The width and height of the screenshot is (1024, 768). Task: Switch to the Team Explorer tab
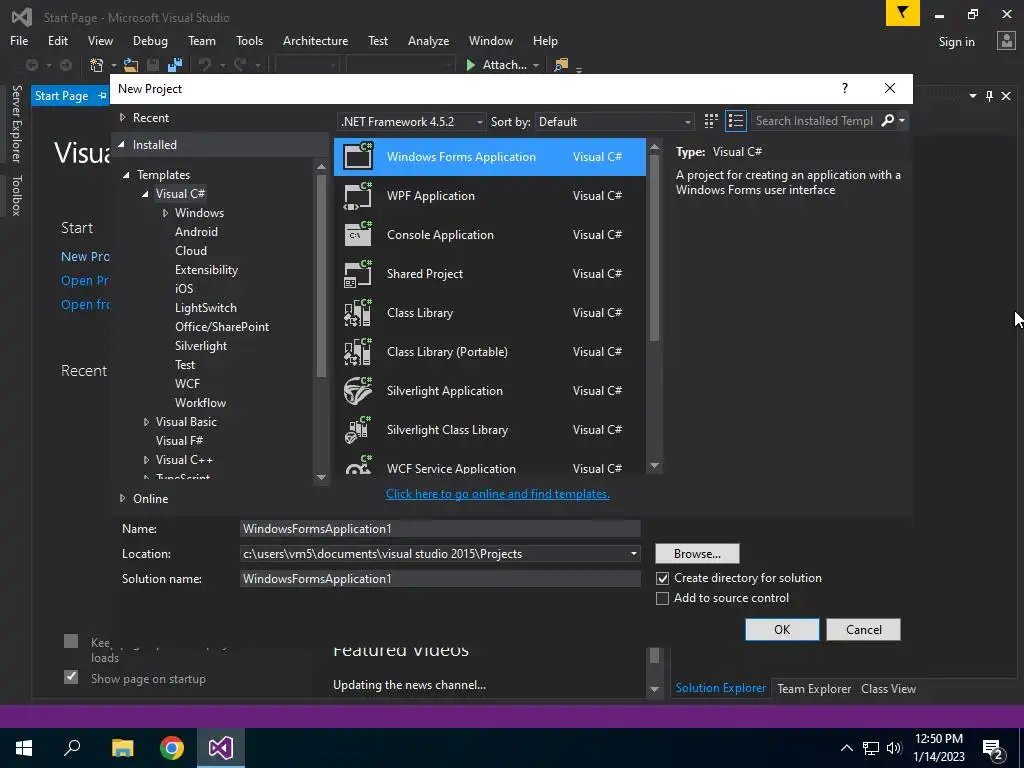point(814,688)
